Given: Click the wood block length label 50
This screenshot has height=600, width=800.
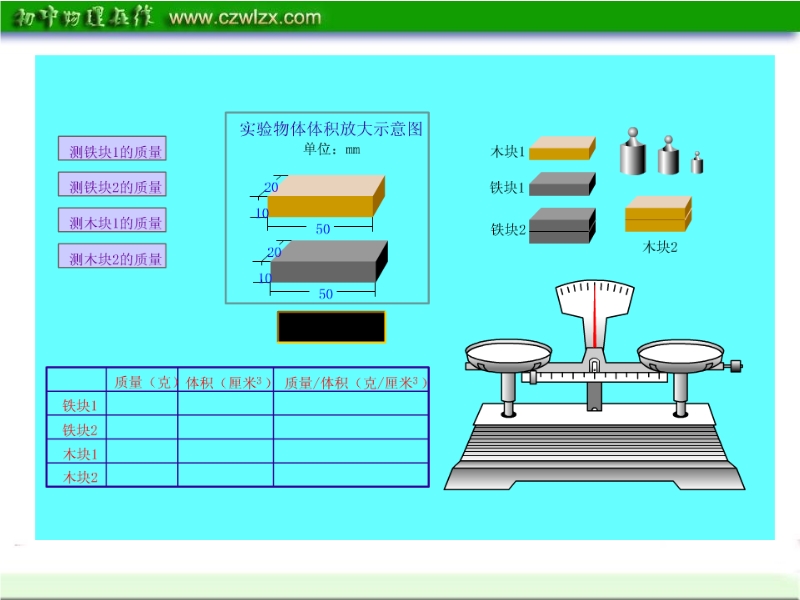Looking at the screenshot, I should (322, 229).
